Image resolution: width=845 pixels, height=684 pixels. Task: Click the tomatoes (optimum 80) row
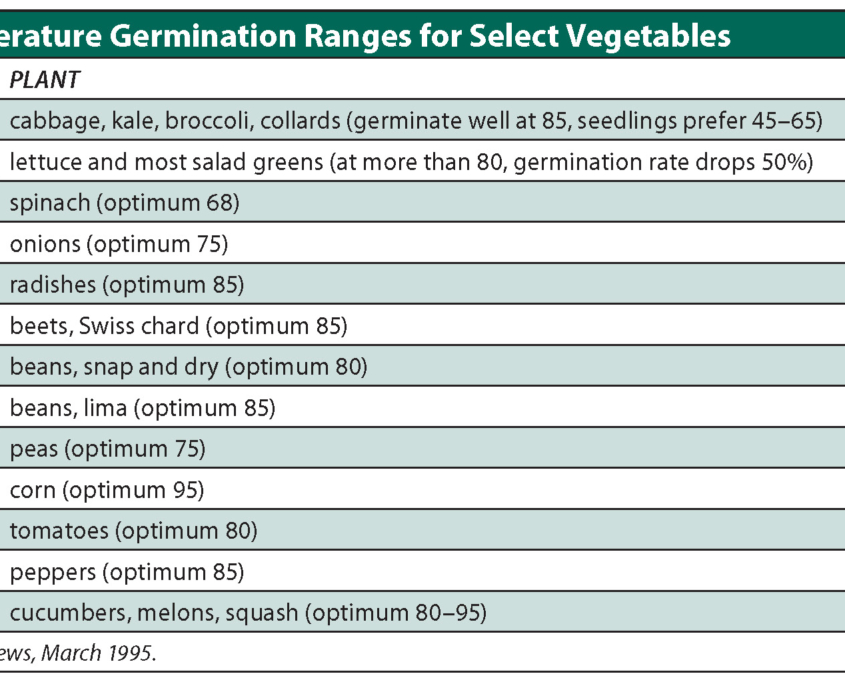coord(134,531)
